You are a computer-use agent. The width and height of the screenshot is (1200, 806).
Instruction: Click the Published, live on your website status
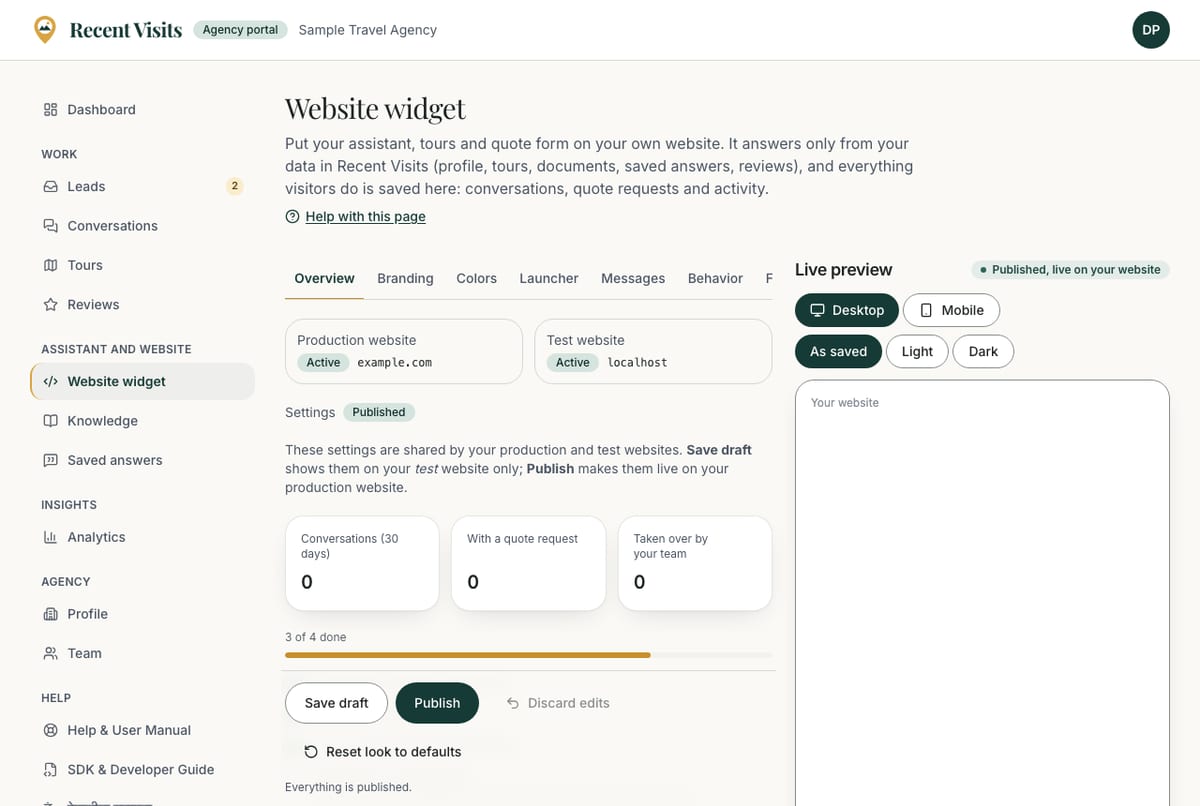[x=1070, y=270]
